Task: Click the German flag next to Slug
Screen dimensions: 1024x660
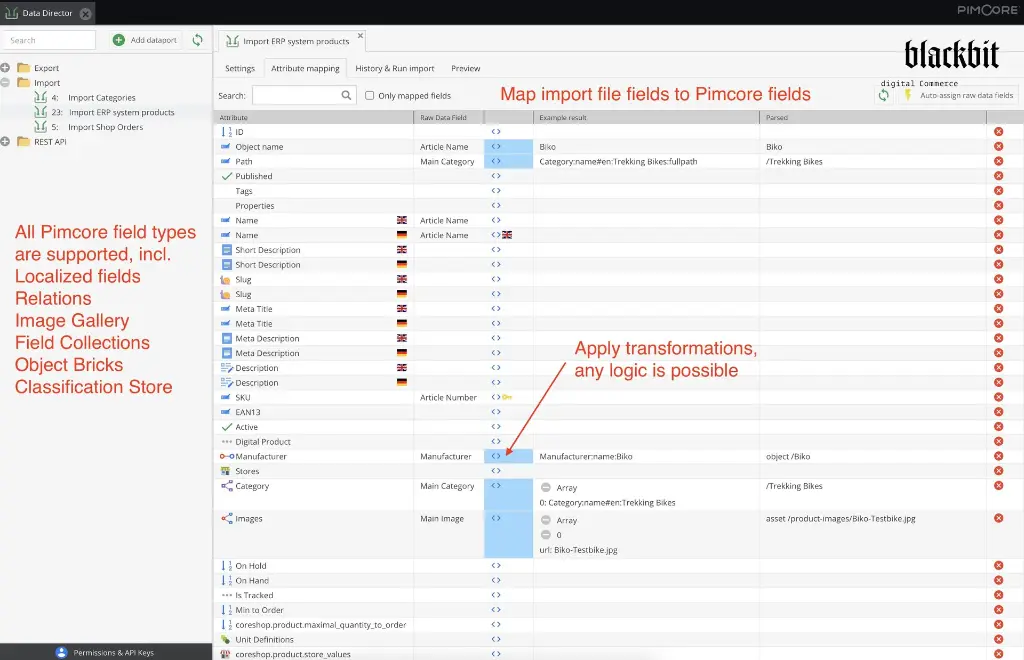Action: click(x=402, y=294)
